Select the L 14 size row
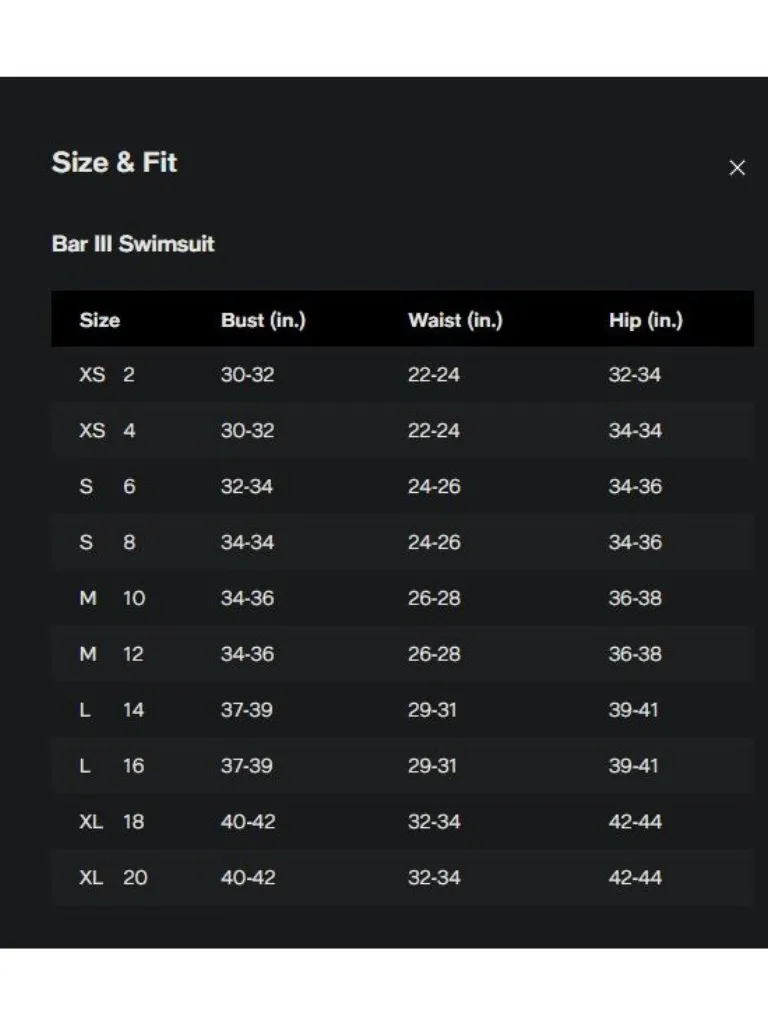Screen dimensions: 768x1024 click(x=402, y=709)
